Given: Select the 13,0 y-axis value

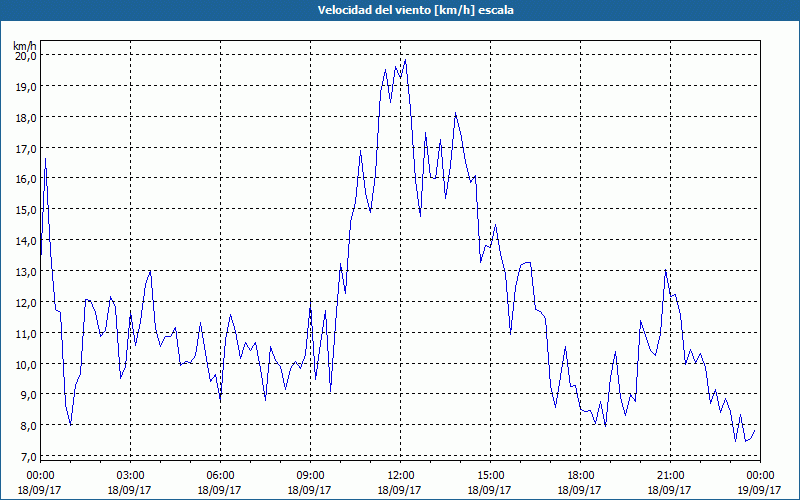Looking at the screenshot, I should 26,272.
